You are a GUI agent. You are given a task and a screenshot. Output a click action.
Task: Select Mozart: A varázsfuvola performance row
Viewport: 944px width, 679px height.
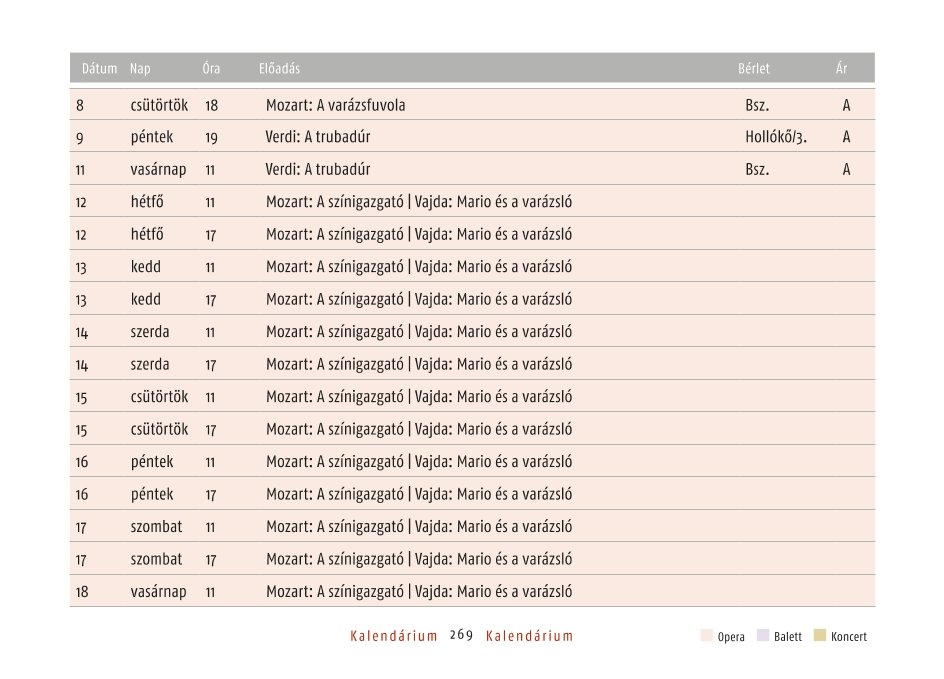472,105
